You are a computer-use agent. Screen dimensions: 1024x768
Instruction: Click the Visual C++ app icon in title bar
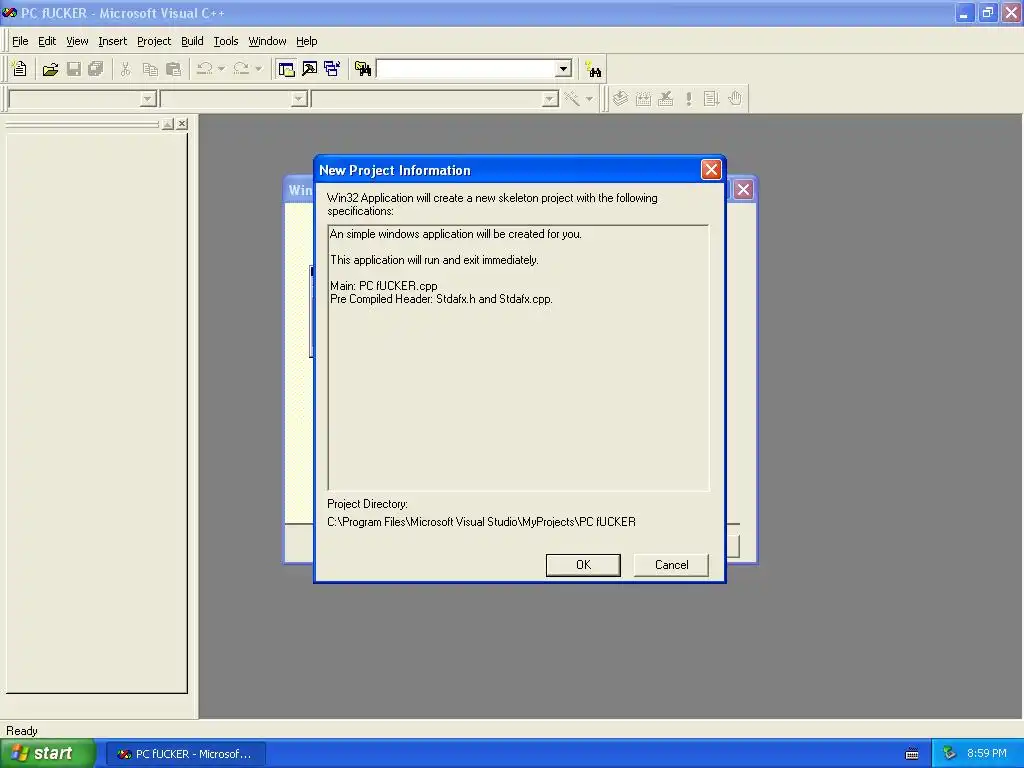[x=9, y=12]
